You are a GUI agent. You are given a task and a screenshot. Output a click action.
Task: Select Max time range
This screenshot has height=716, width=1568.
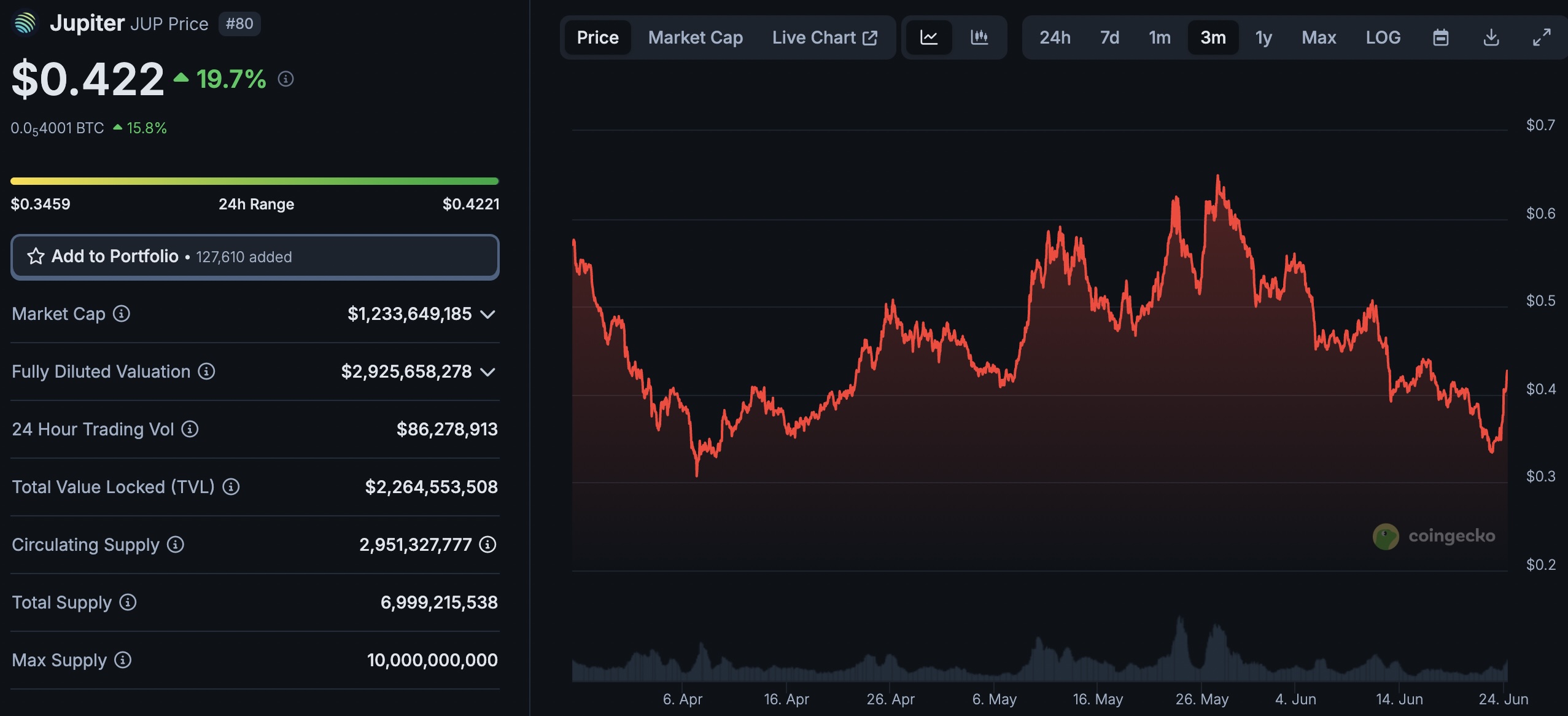[x=1319, y=37]
